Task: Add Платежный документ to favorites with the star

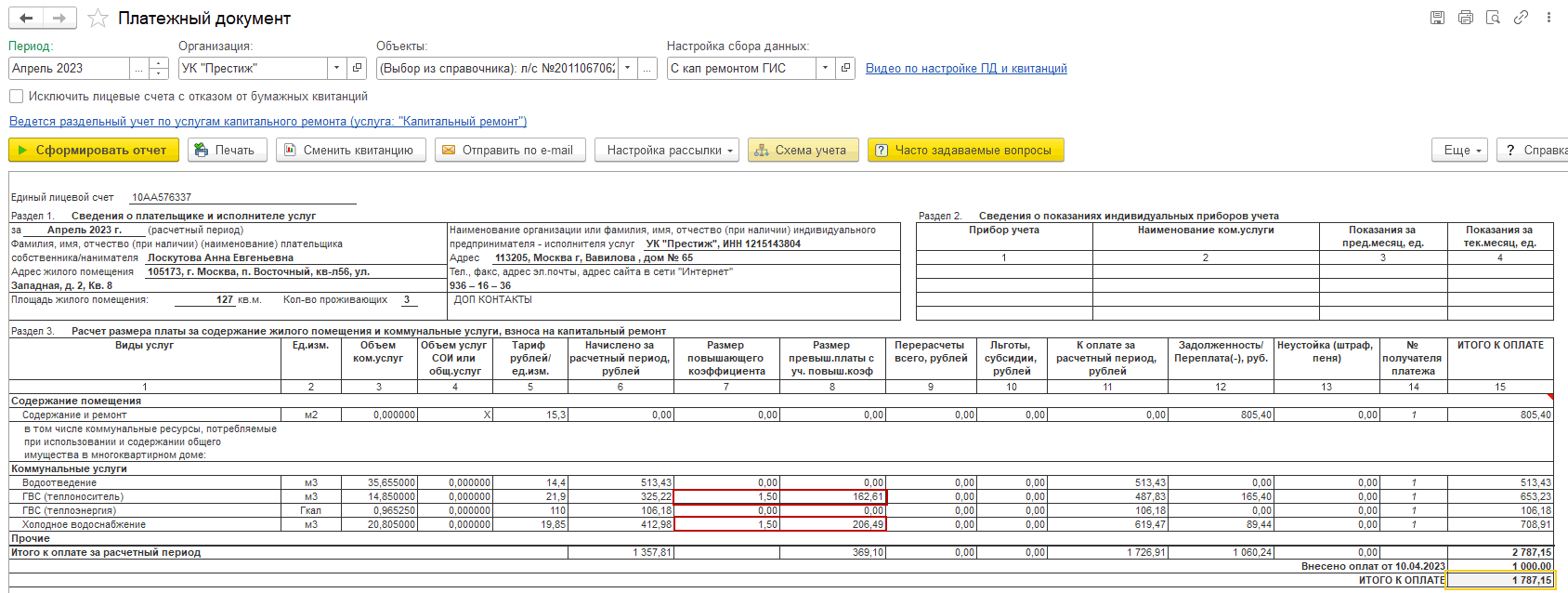Action: pos(97,19)
